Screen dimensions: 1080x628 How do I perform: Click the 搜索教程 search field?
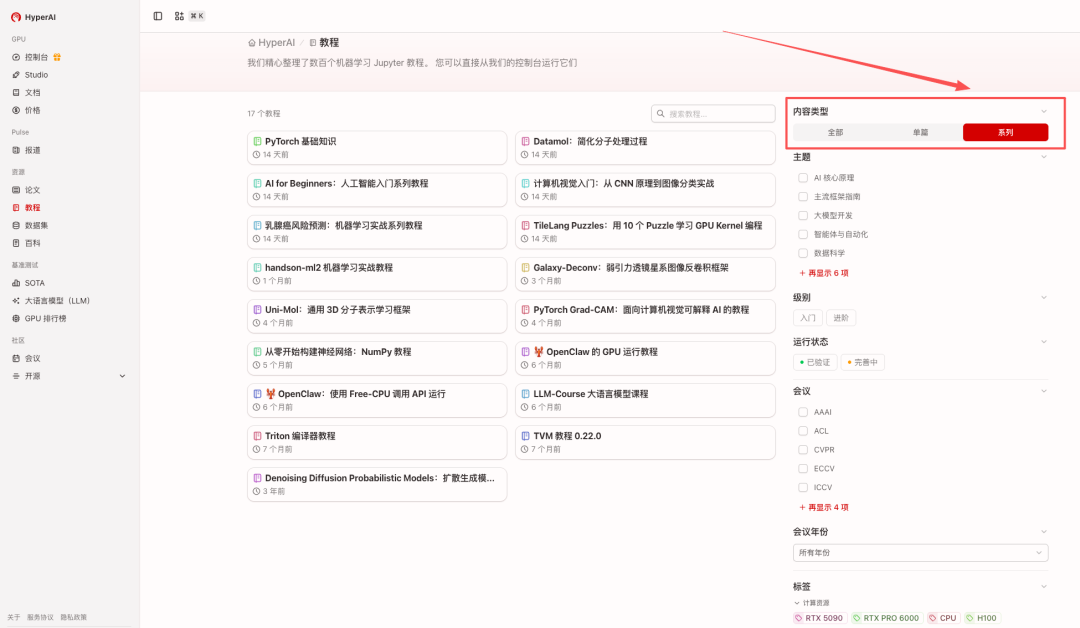(x=713, y=114)
